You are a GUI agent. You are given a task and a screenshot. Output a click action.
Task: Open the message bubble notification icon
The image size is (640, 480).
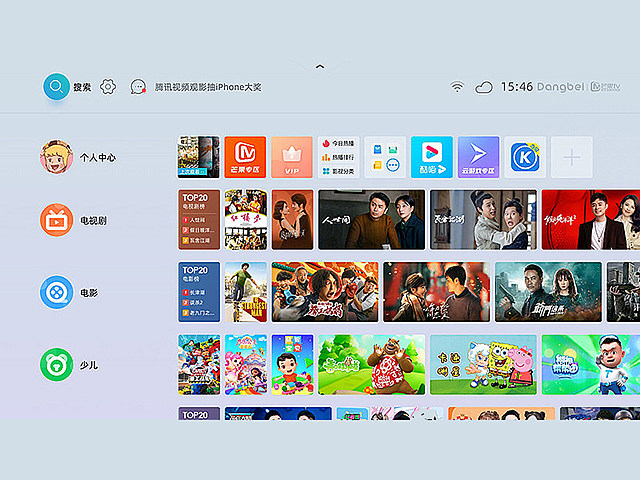click(138, 87)
